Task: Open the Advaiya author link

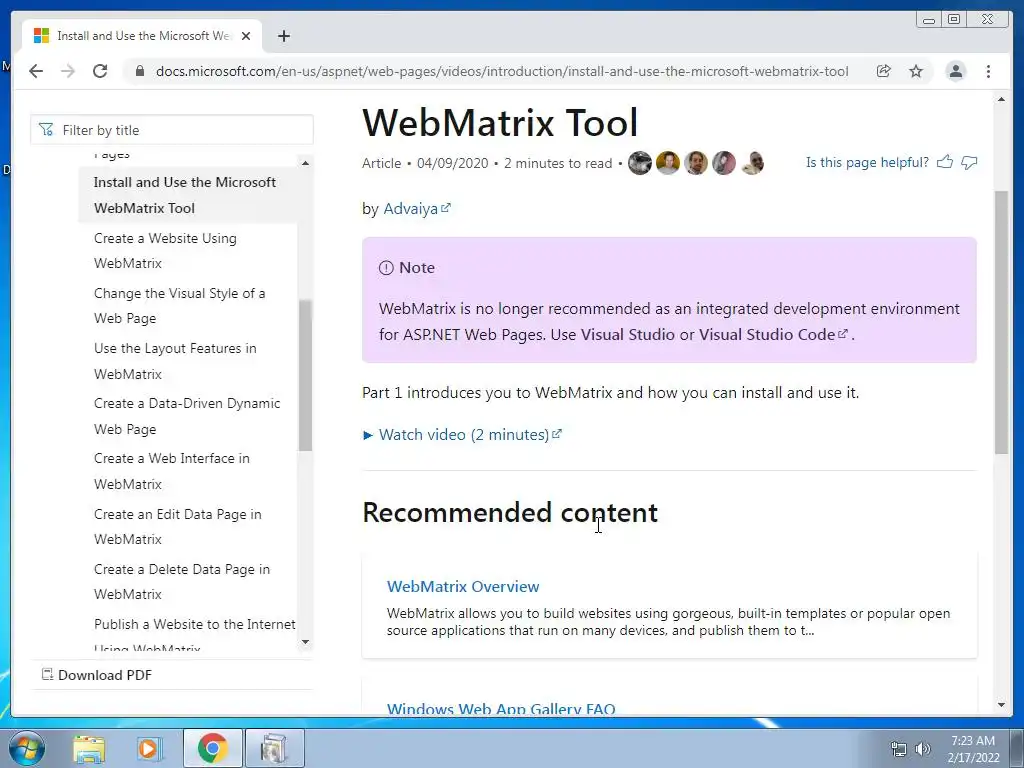Action: pyautogui.click(x=417, y=208)
